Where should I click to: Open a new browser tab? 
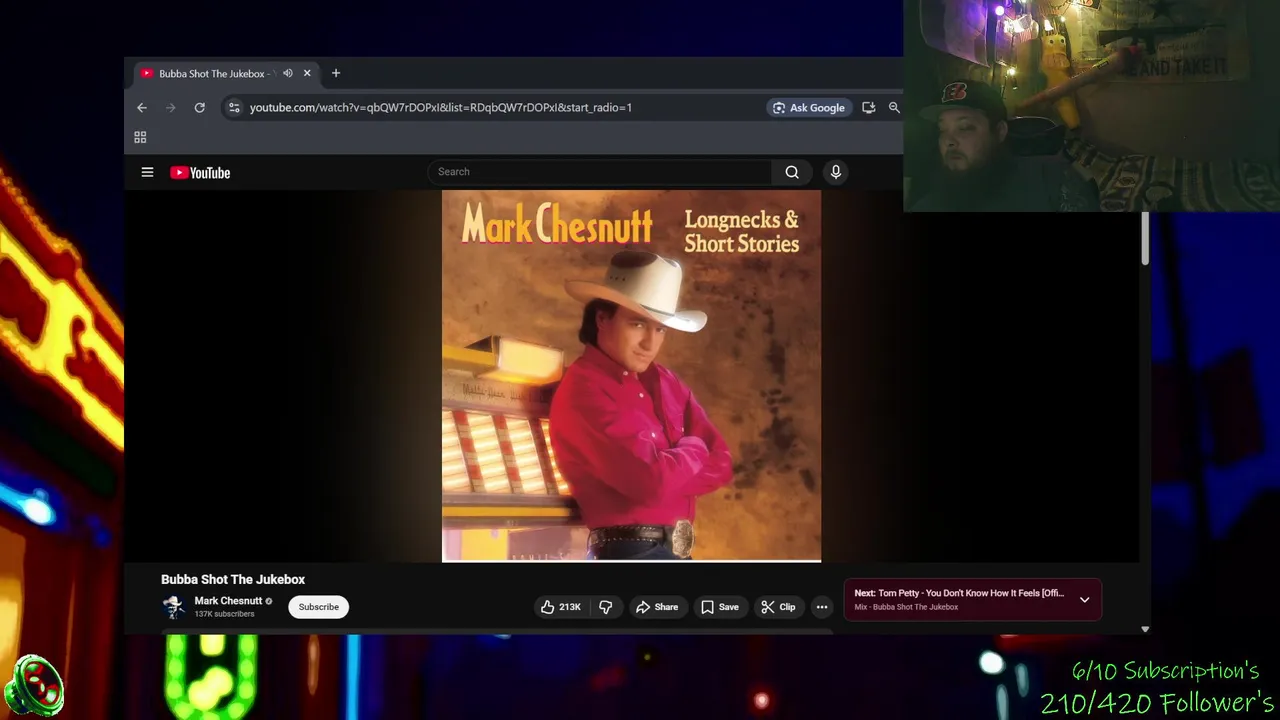336,73
